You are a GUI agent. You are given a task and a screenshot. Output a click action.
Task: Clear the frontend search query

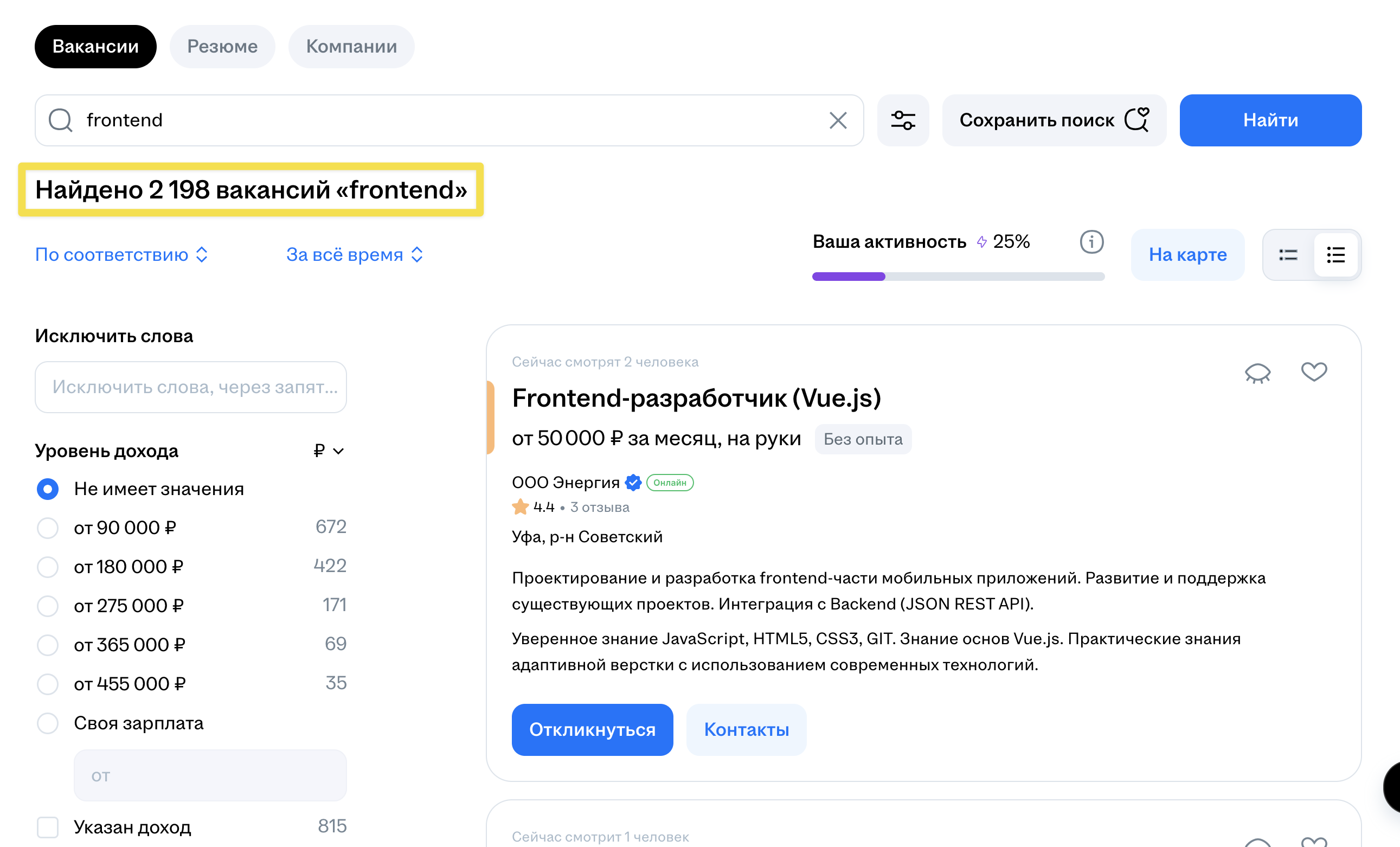coord(838,120)
